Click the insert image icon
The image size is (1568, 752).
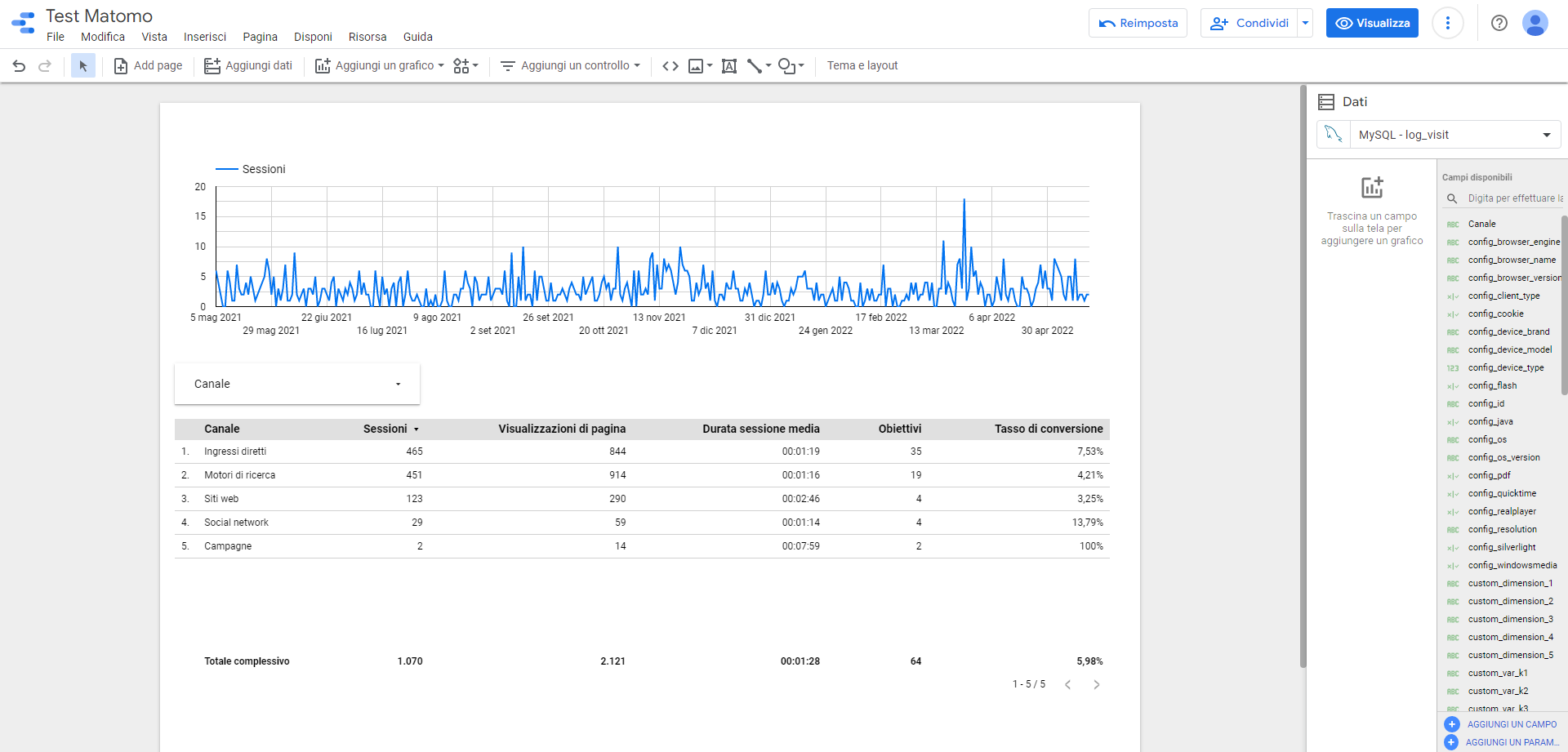[x=700, y=66]
